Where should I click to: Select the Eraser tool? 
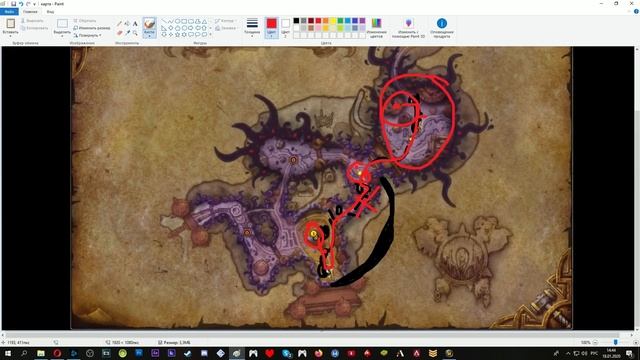pos(119,33)
